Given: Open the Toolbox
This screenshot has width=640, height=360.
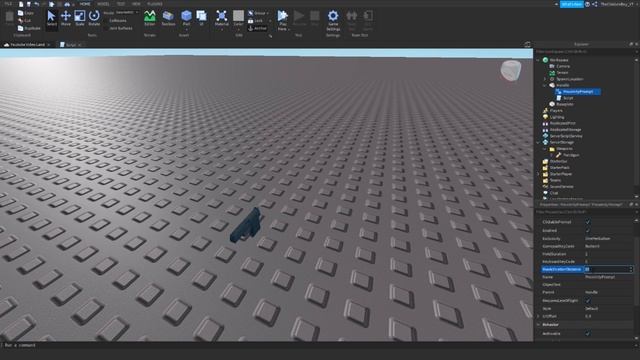Looking at the screenshot, I should pyautogui.click(x=168, y=18).
